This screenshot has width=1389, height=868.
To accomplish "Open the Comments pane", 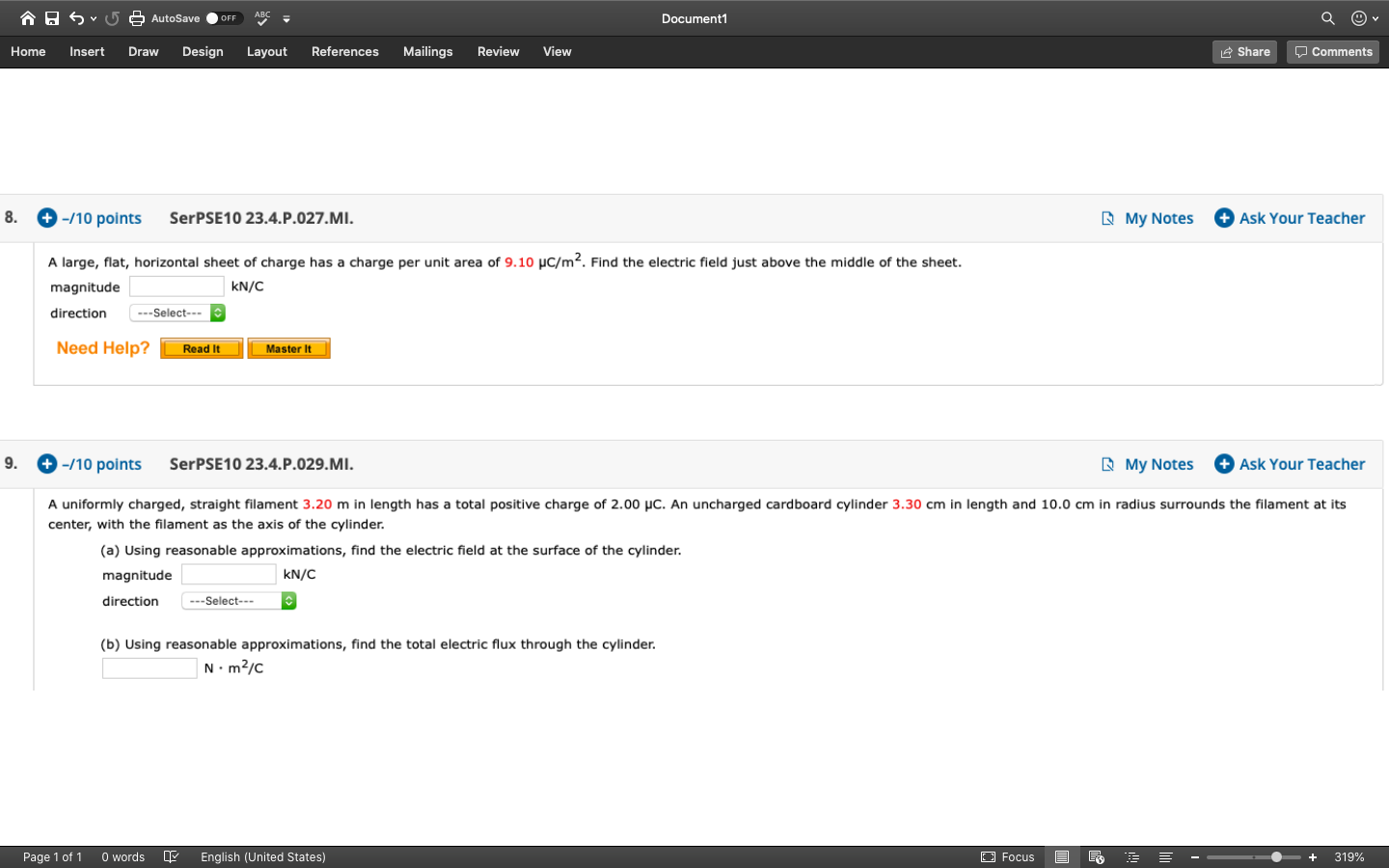I will point(1333,52).
